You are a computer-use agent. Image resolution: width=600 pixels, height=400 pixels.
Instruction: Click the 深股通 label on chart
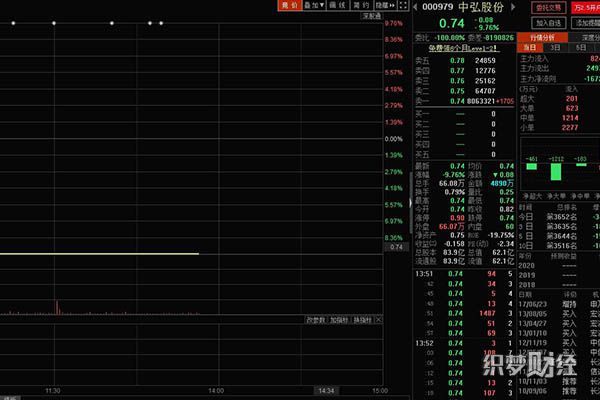371,17
